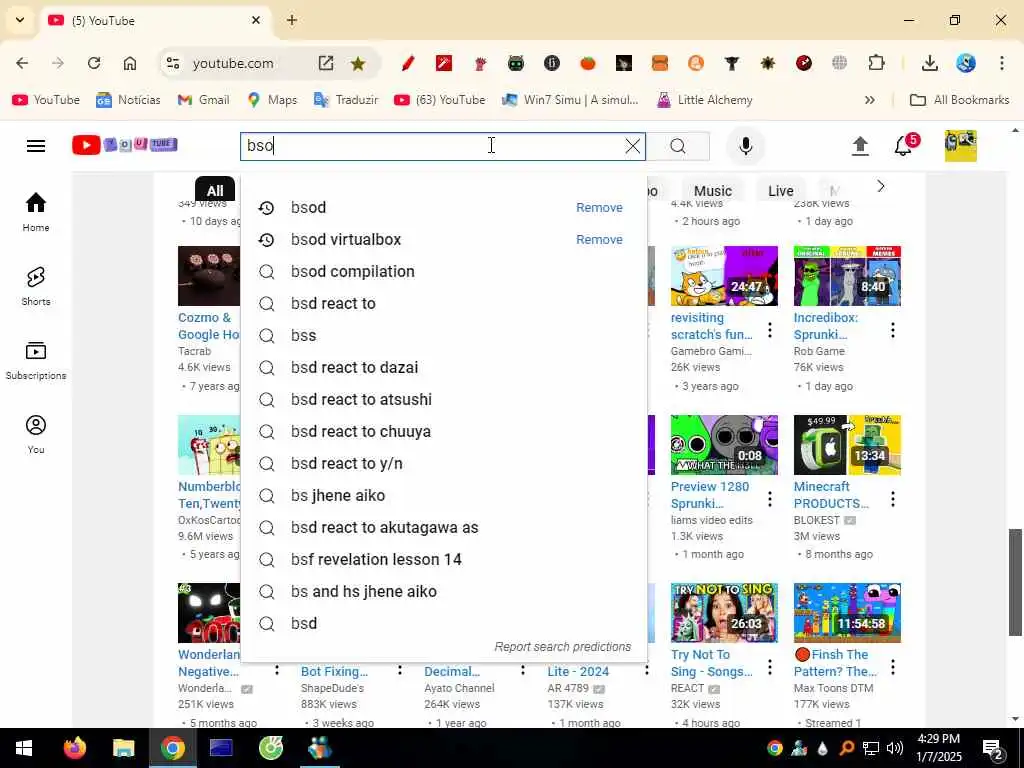Start voice search with the microphone
This screenshot has height=768, width=1024.
[x=746, y=146]
